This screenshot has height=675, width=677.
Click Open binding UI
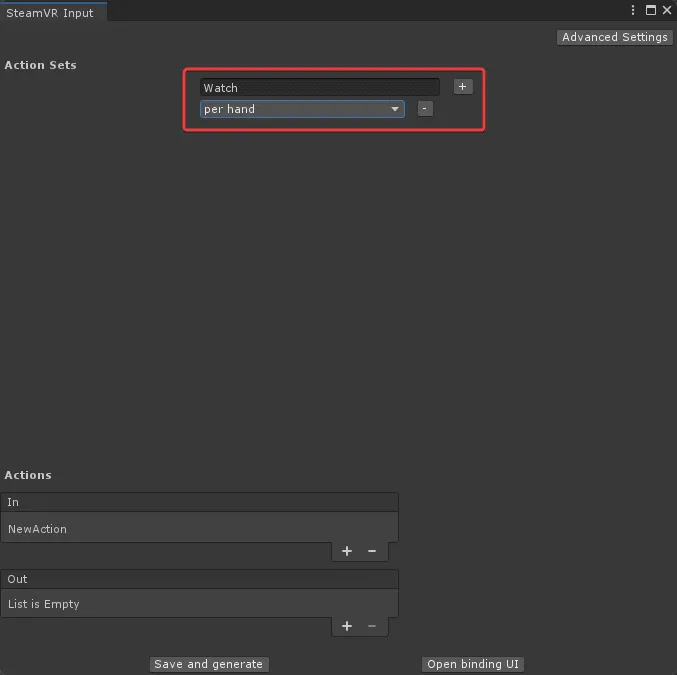point(473,664)
